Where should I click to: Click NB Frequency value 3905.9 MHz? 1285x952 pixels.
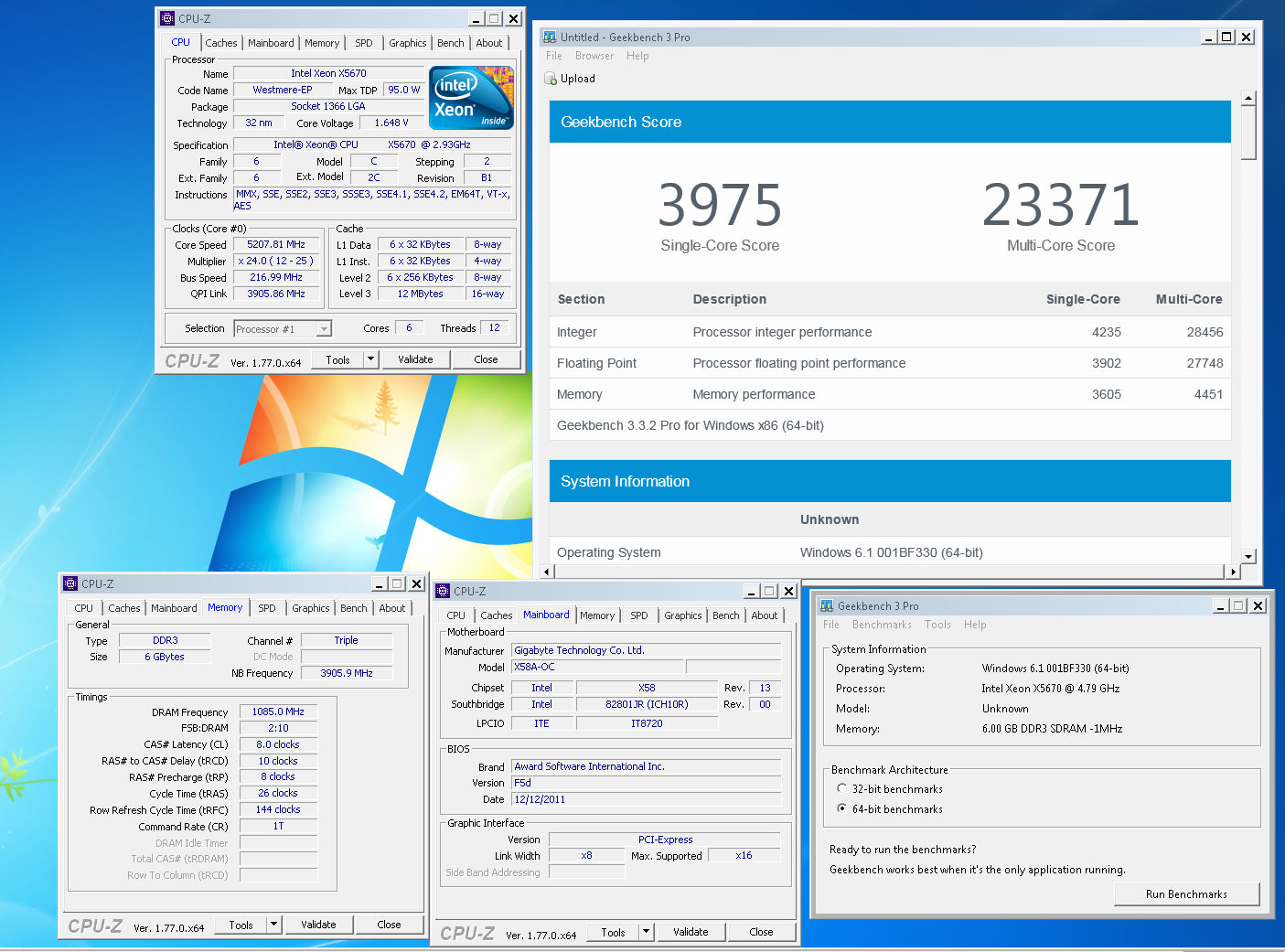(x=347, y=673)
